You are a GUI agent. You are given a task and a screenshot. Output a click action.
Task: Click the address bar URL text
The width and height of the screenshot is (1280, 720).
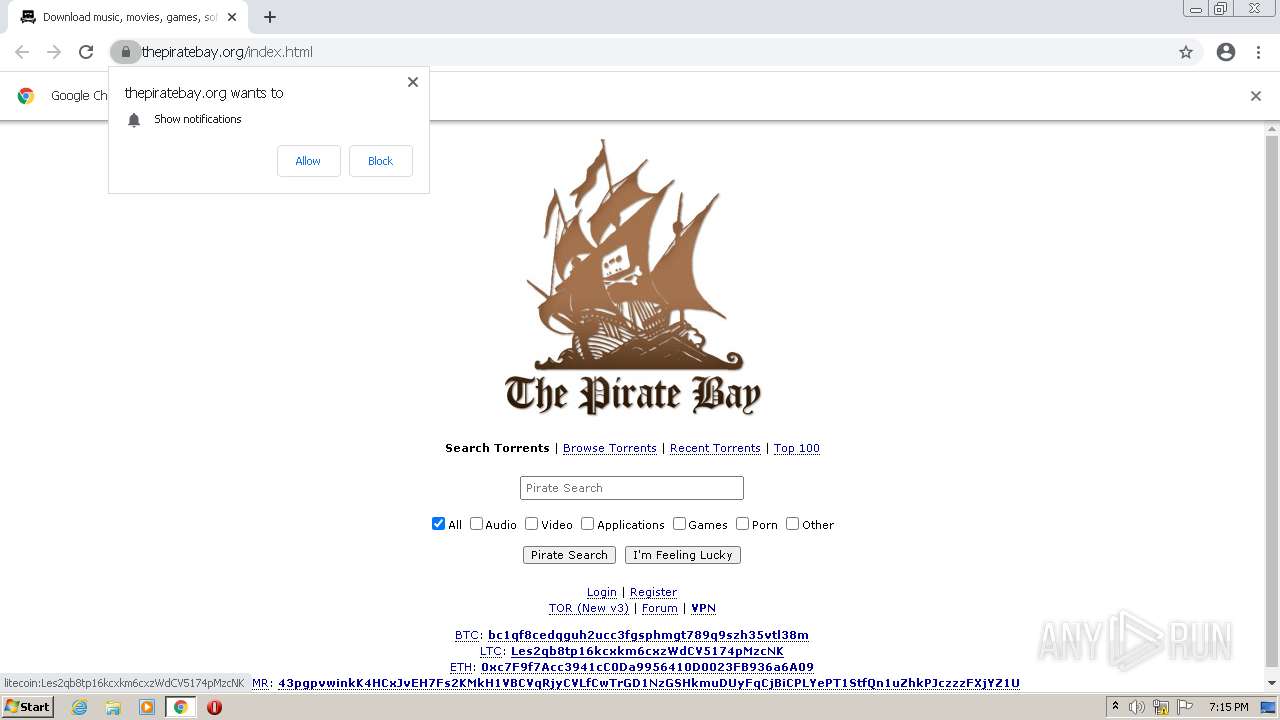point(227,52)
